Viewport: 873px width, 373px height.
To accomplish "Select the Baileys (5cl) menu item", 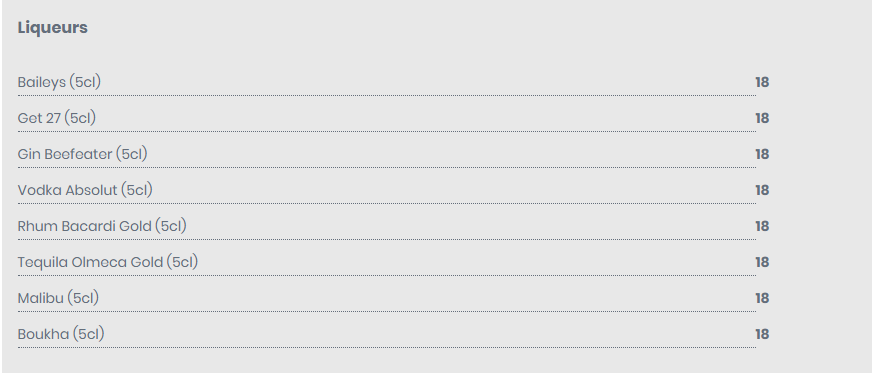I will [x=59, y=82].
